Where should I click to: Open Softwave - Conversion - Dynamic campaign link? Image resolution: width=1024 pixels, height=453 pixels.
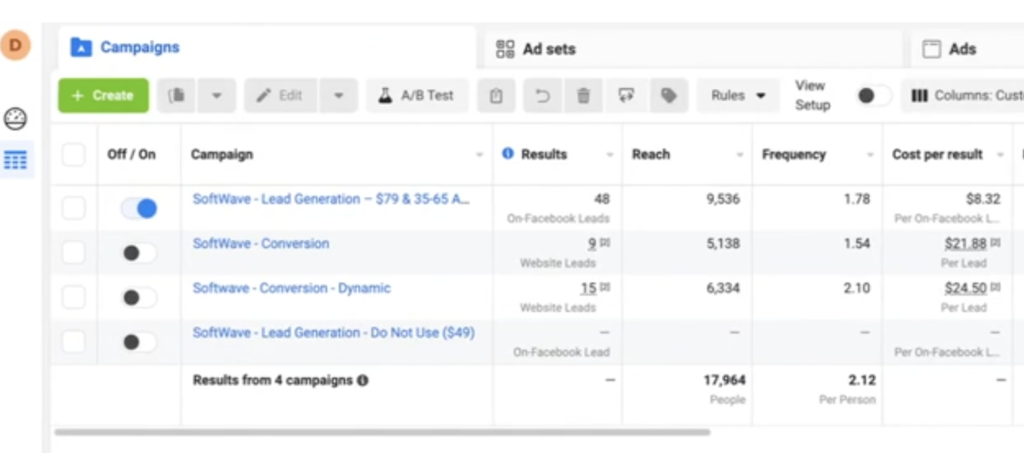[x=291, y=288]
